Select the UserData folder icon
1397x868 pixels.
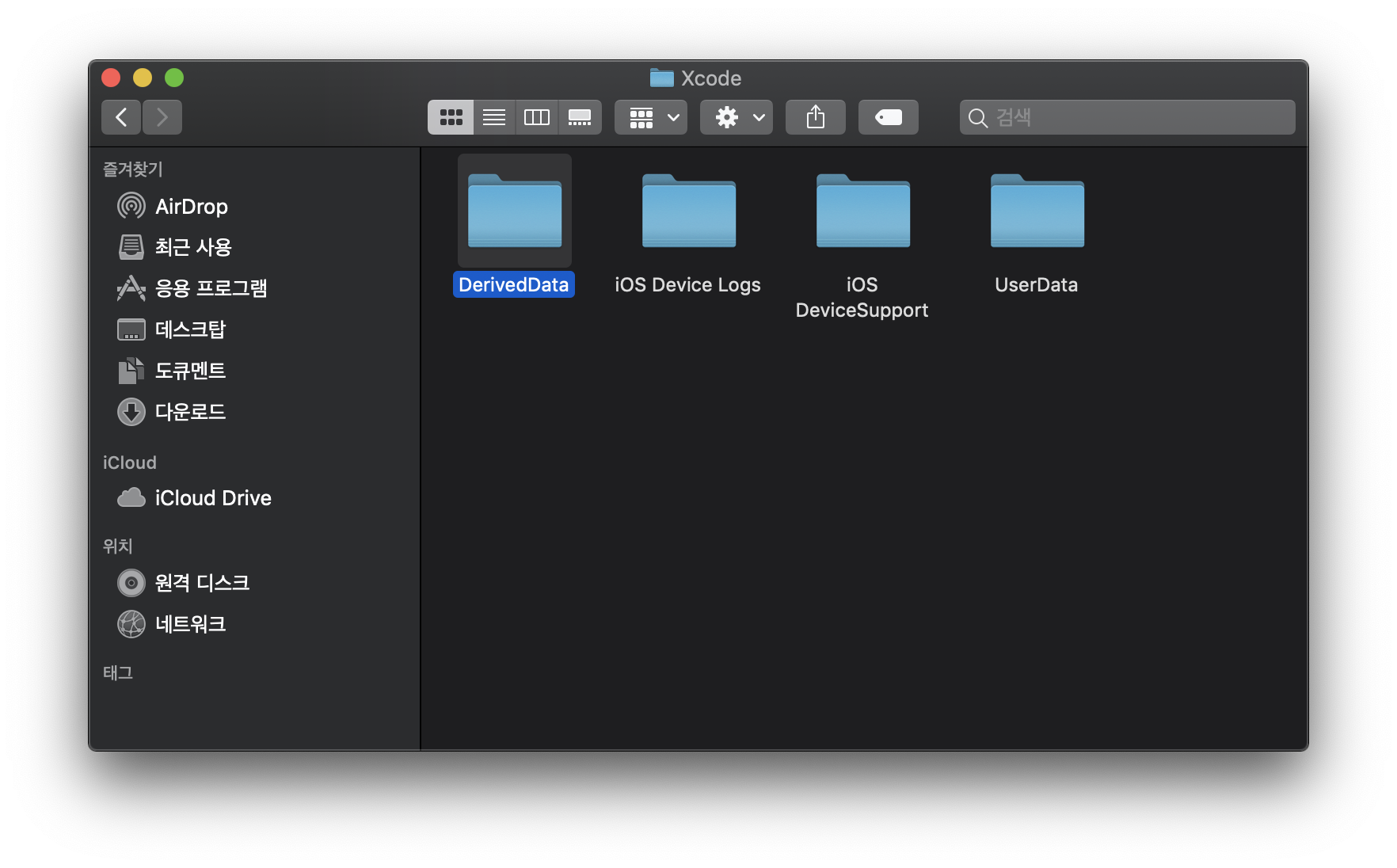[1037, 211]
